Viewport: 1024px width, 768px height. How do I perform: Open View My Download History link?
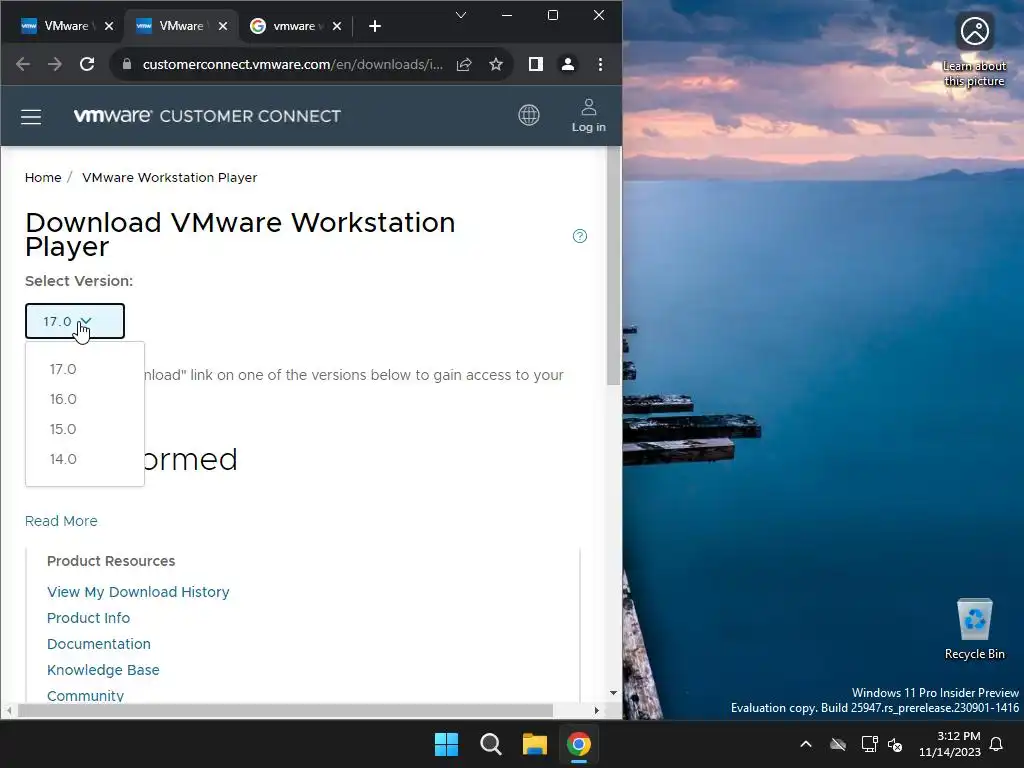point(138,592)
